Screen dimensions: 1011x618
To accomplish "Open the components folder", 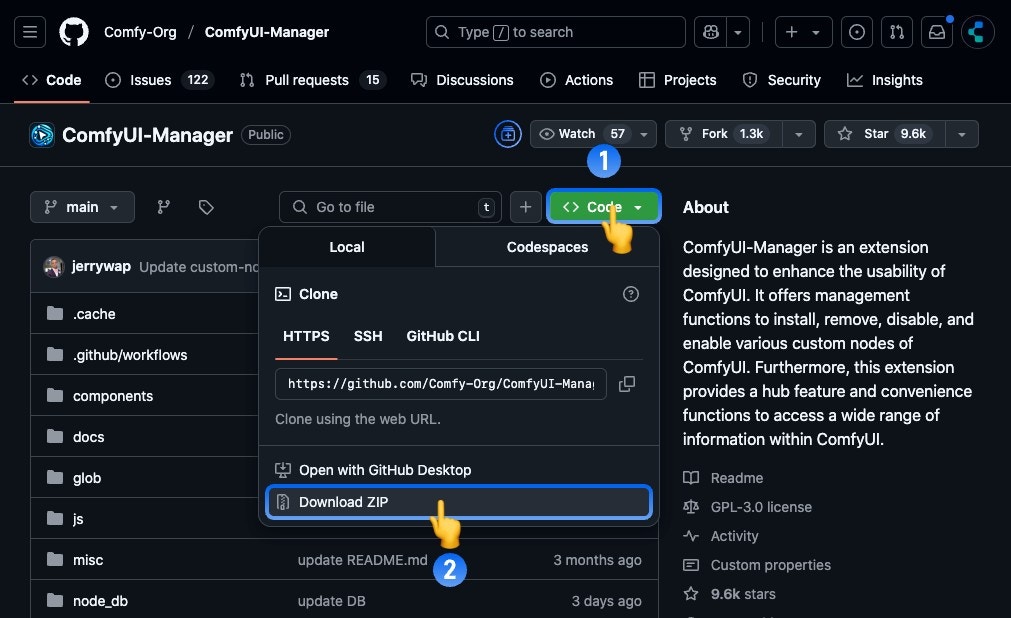I will coord(113,396).
